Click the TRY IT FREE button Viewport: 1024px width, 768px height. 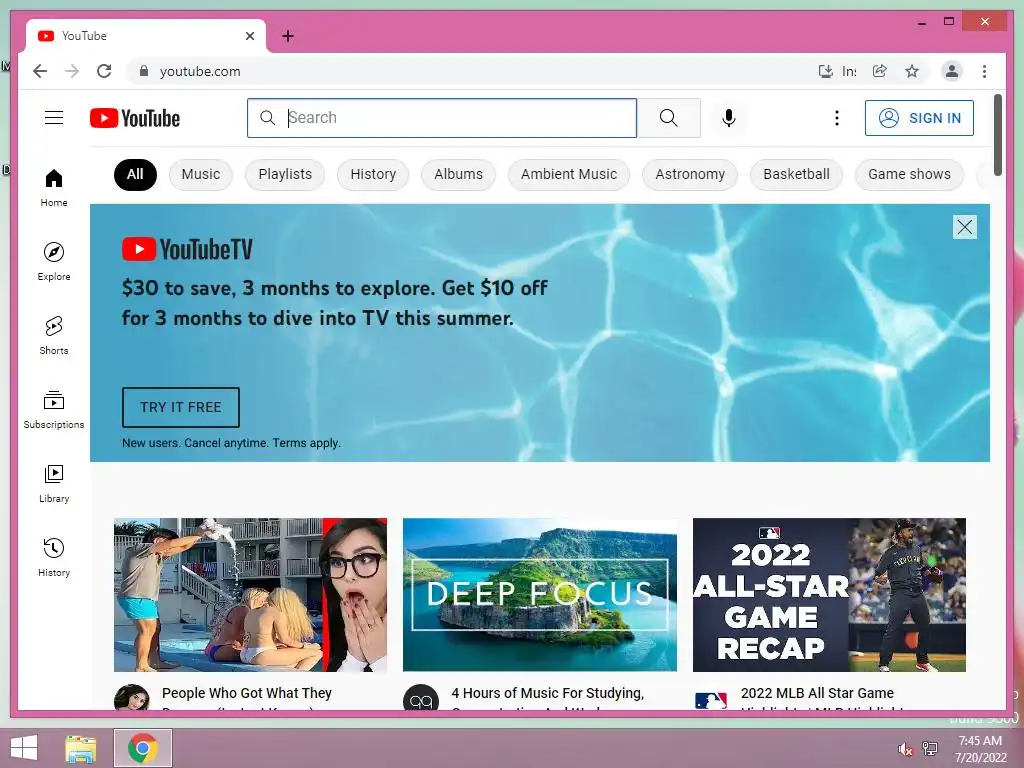pos(181,407)
